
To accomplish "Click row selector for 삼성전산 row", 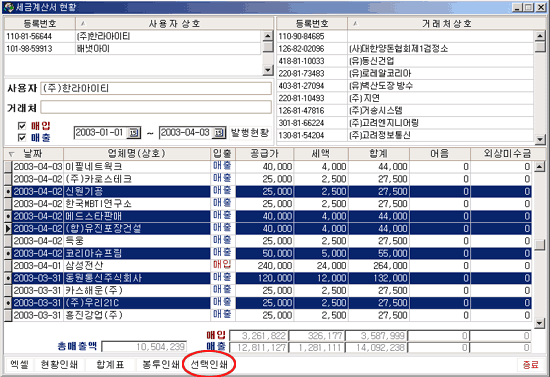I will [8, 265].
